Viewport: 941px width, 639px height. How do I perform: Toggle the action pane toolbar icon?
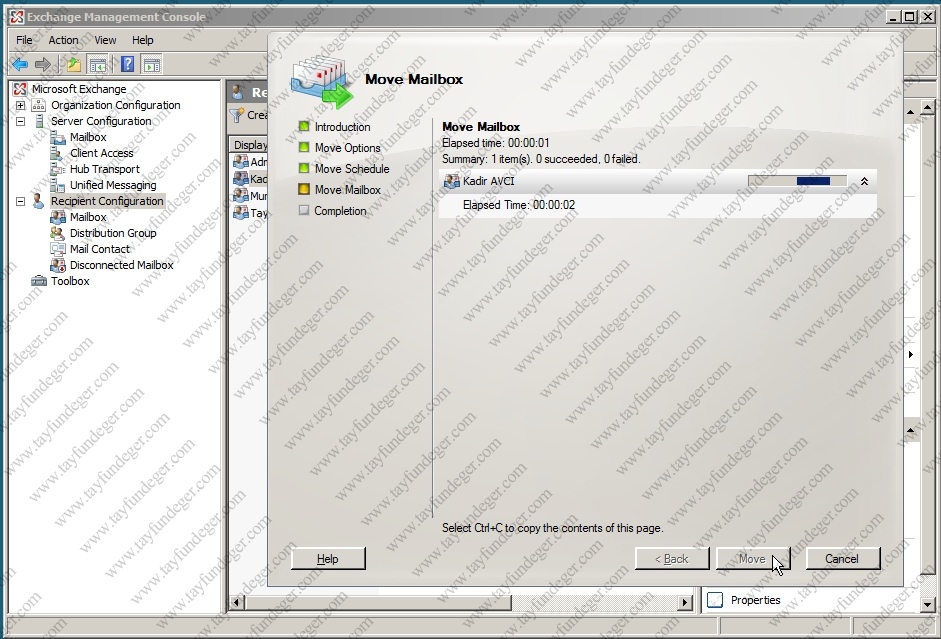tap(152, 64)
